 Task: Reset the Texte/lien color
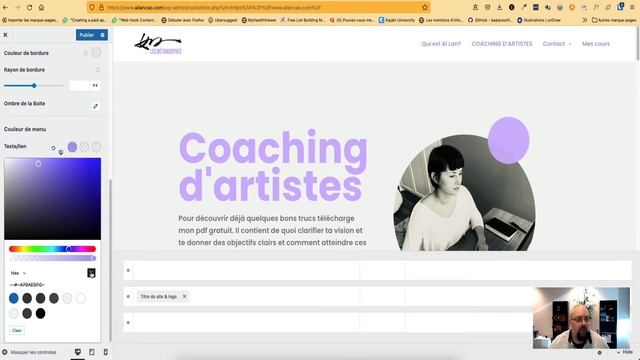[53, 148]
